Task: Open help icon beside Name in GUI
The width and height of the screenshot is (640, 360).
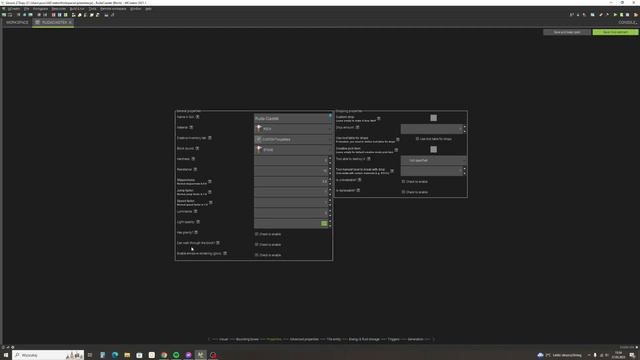Action: (x=198, y=117)
